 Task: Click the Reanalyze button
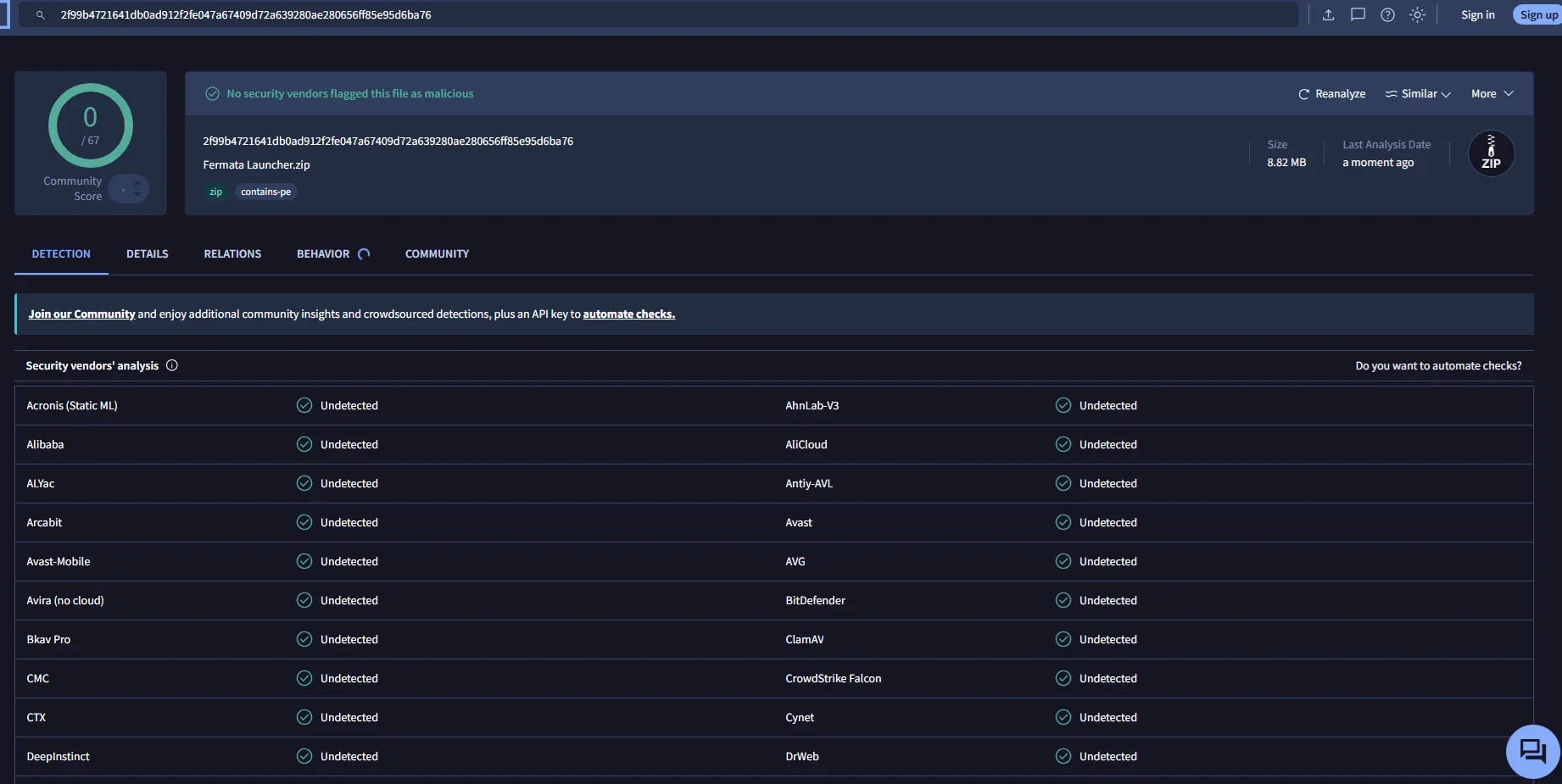pyautogui.click(x=1331, y=94)
